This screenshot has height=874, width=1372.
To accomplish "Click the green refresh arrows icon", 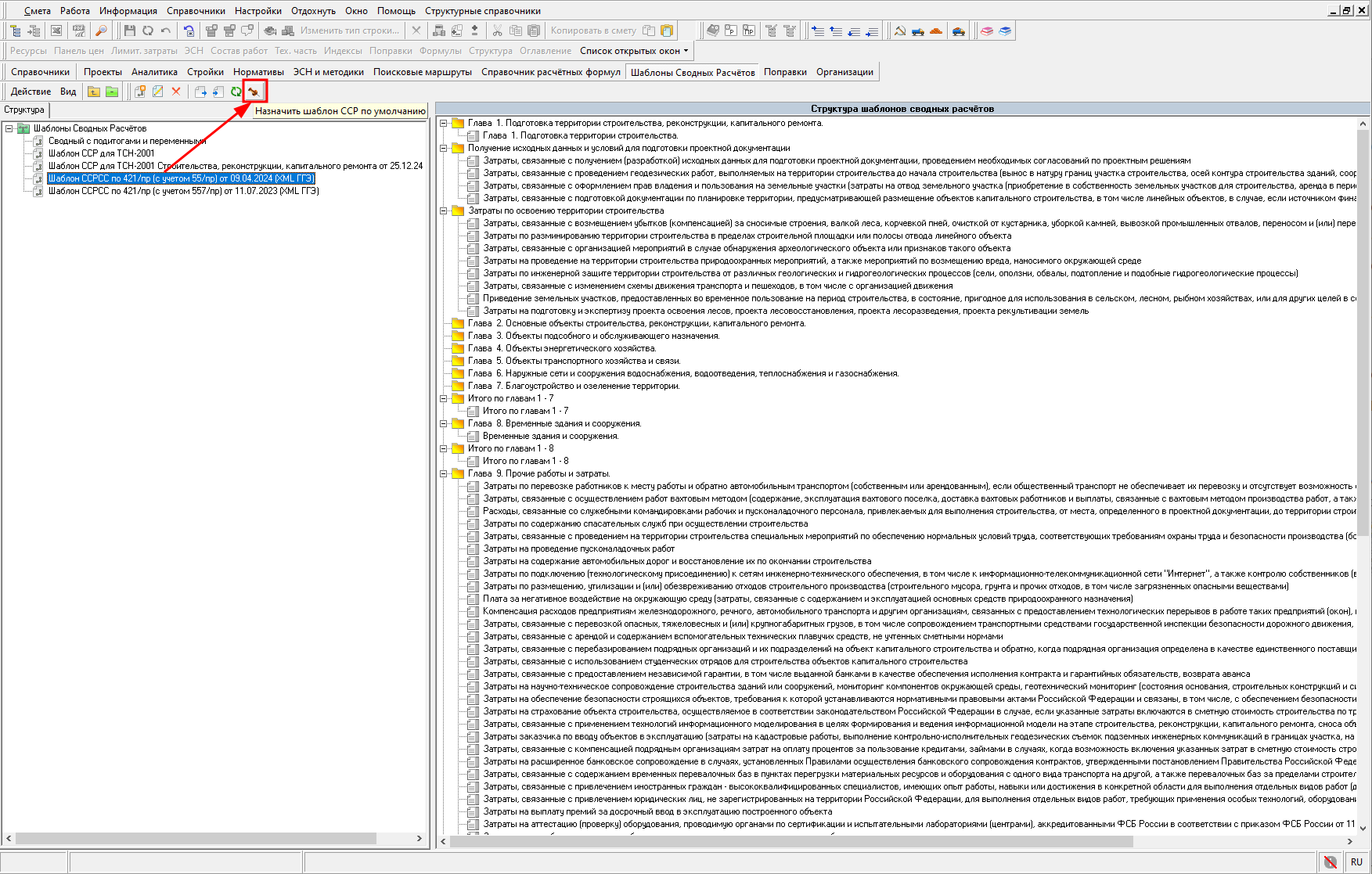I will click(x=236, y=92).
